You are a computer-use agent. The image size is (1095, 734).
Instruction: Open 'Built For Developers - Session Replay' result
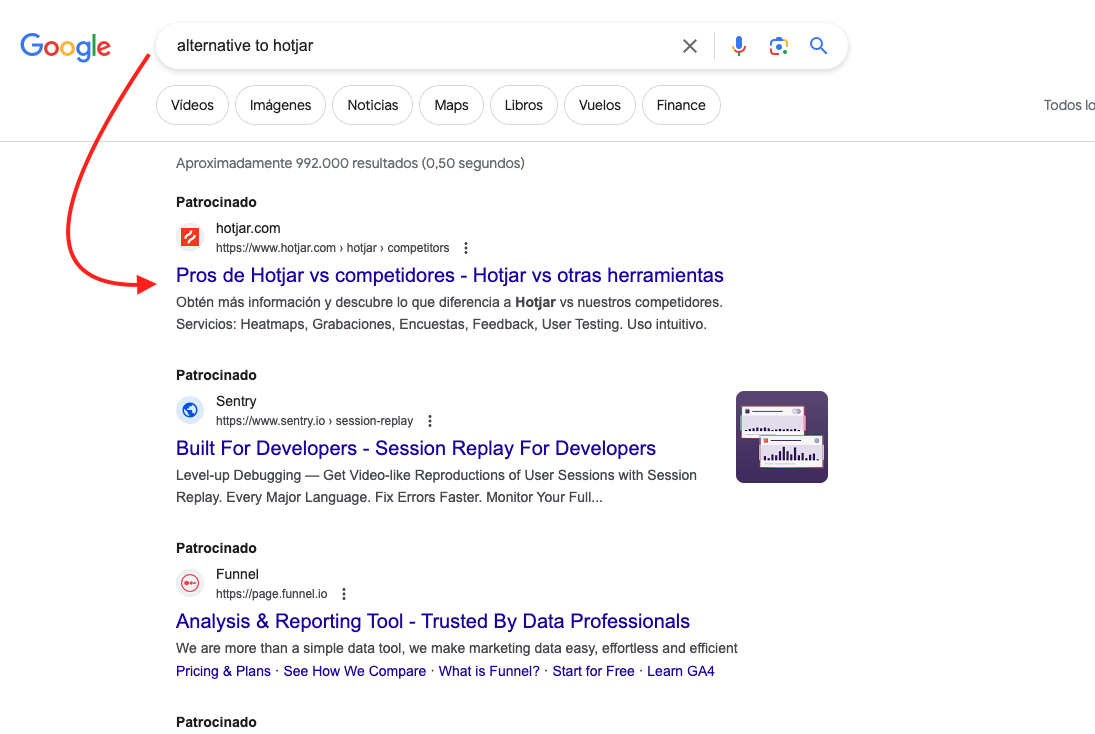coord(416,448)
